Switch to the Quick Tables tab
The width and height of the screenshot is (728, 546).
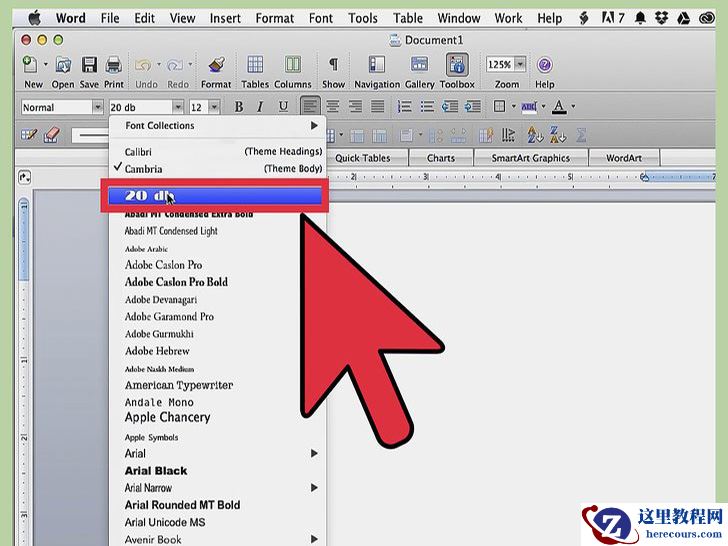click(x=363, y=158)
